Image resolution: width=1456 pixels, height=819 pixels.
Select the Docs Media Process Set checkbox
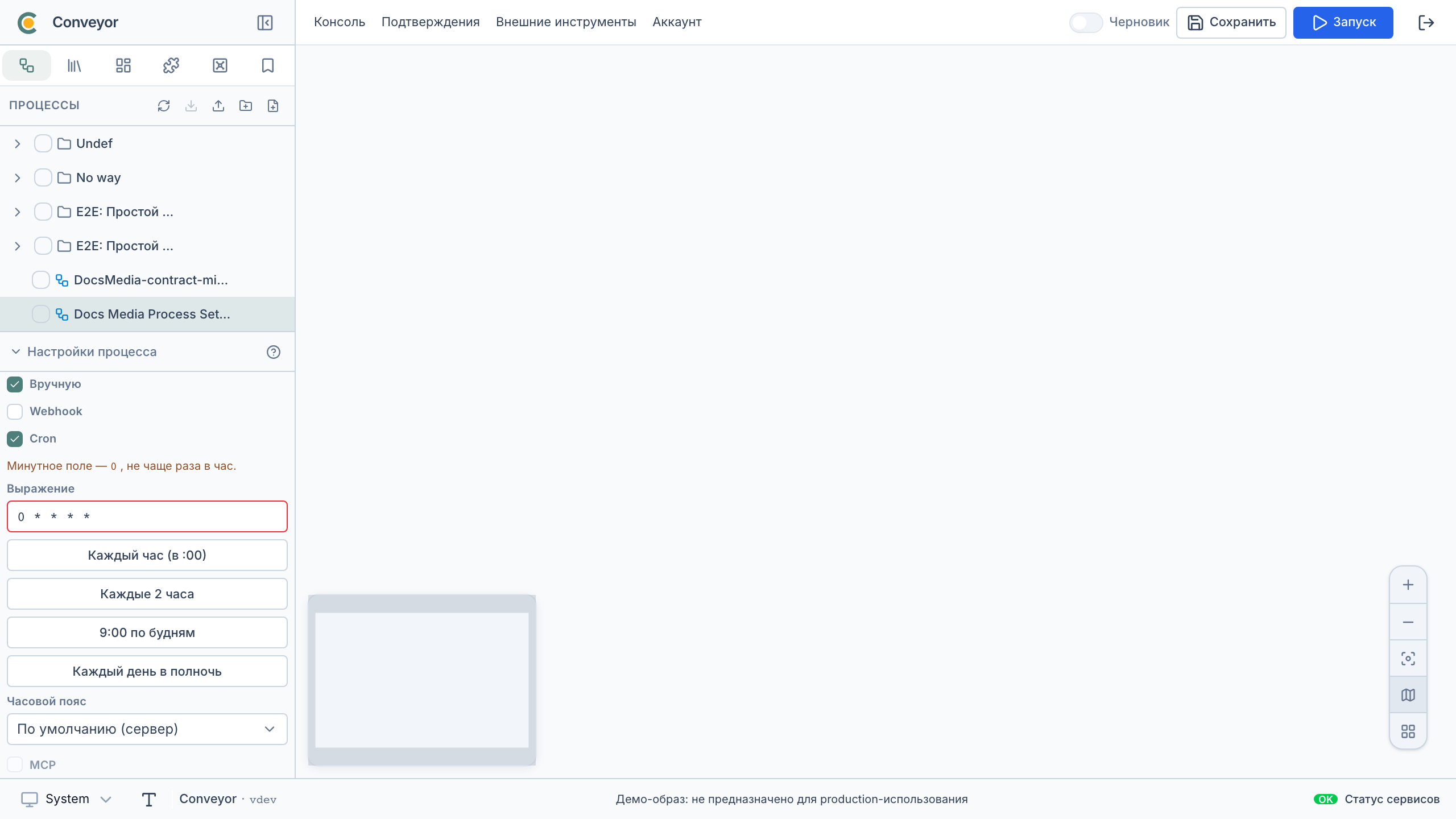click(x=41, y=315)
